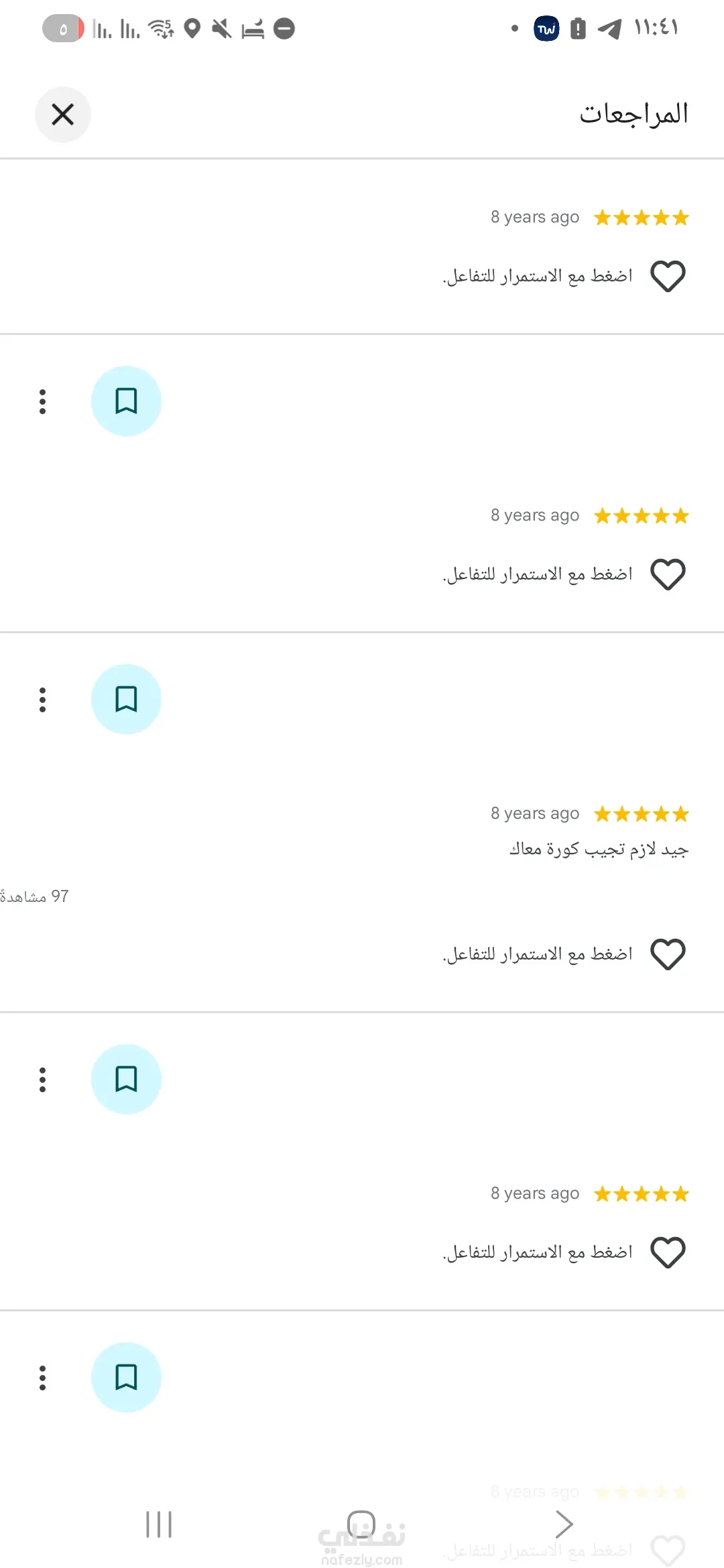Viewport: 724px width, 1568px height.
Task: Tap the five-star rating of top review
Action: [x=642, y=218]
